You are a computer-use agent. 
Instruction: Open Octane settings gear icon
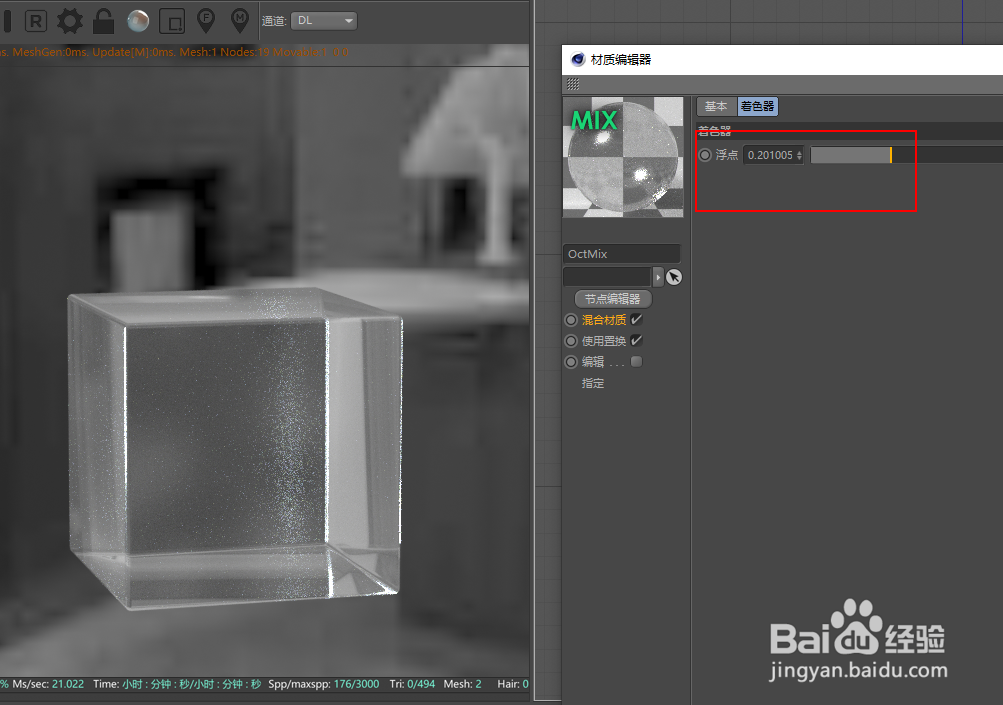pos(70,21)
